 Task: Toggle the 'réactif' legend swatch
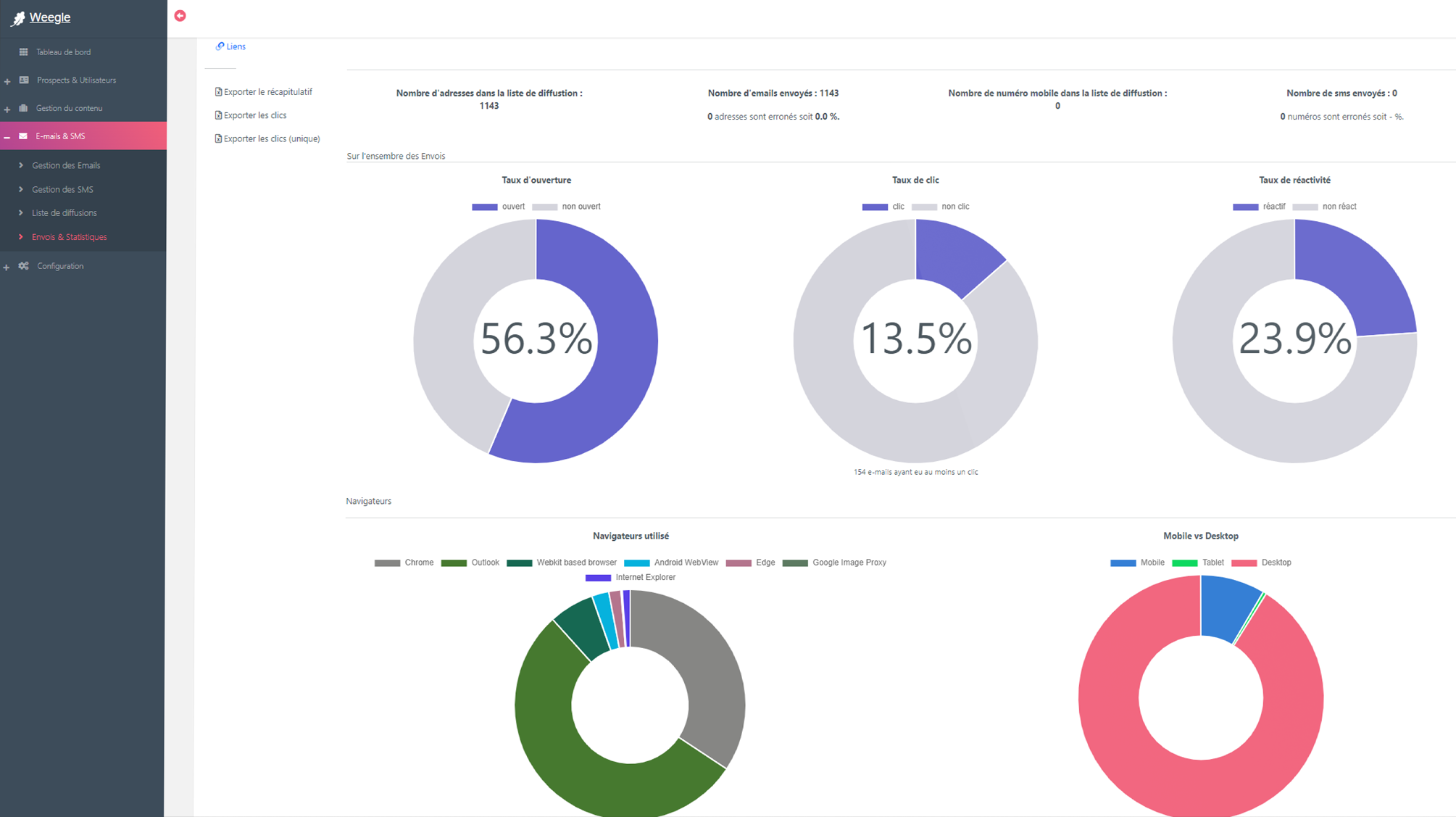pyautogui.click(x=1245, y=207)
